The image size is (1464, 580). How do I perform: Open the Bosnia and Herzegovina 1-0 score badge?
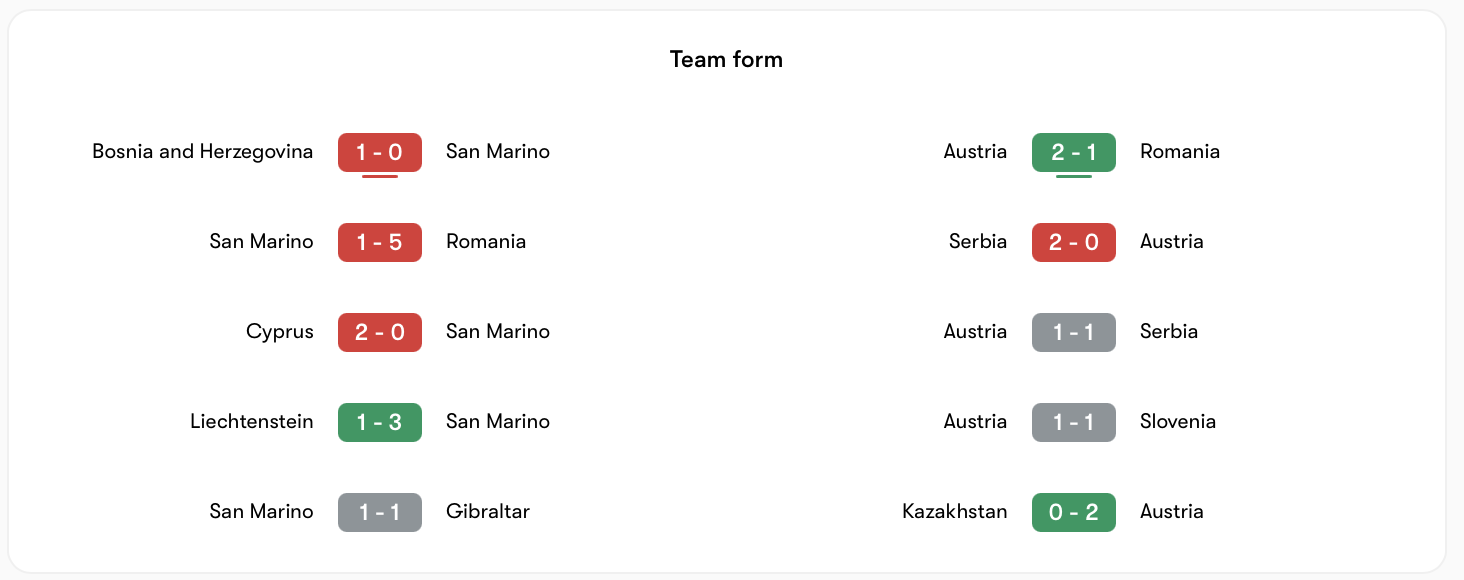click(x=380, y=152)
